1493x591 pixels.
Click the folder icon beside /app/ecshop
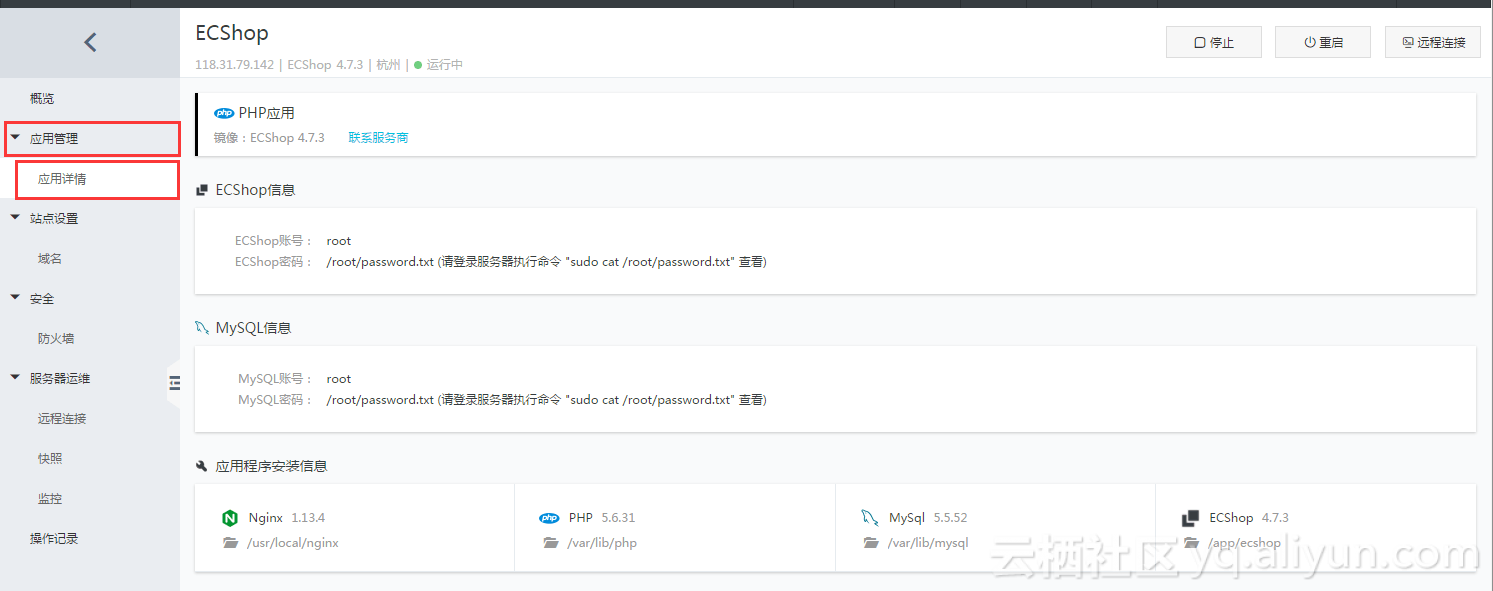(x=1190, y=543)
